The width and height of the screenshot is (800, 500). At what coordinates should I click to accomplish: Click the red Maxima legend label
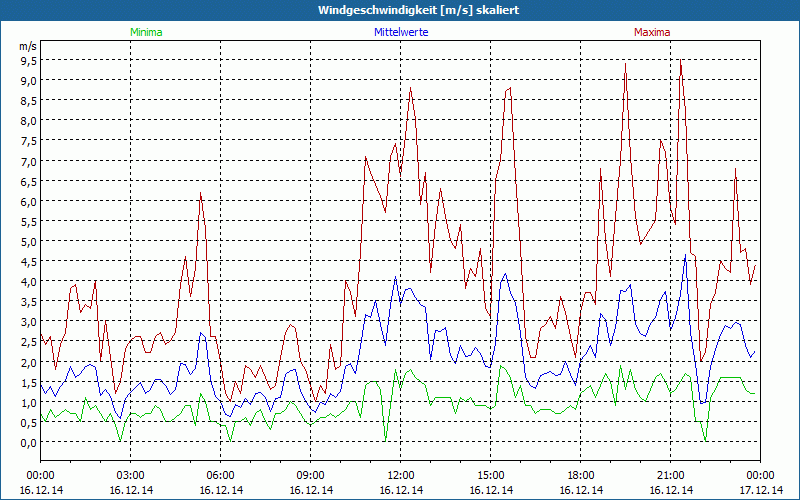652,32
